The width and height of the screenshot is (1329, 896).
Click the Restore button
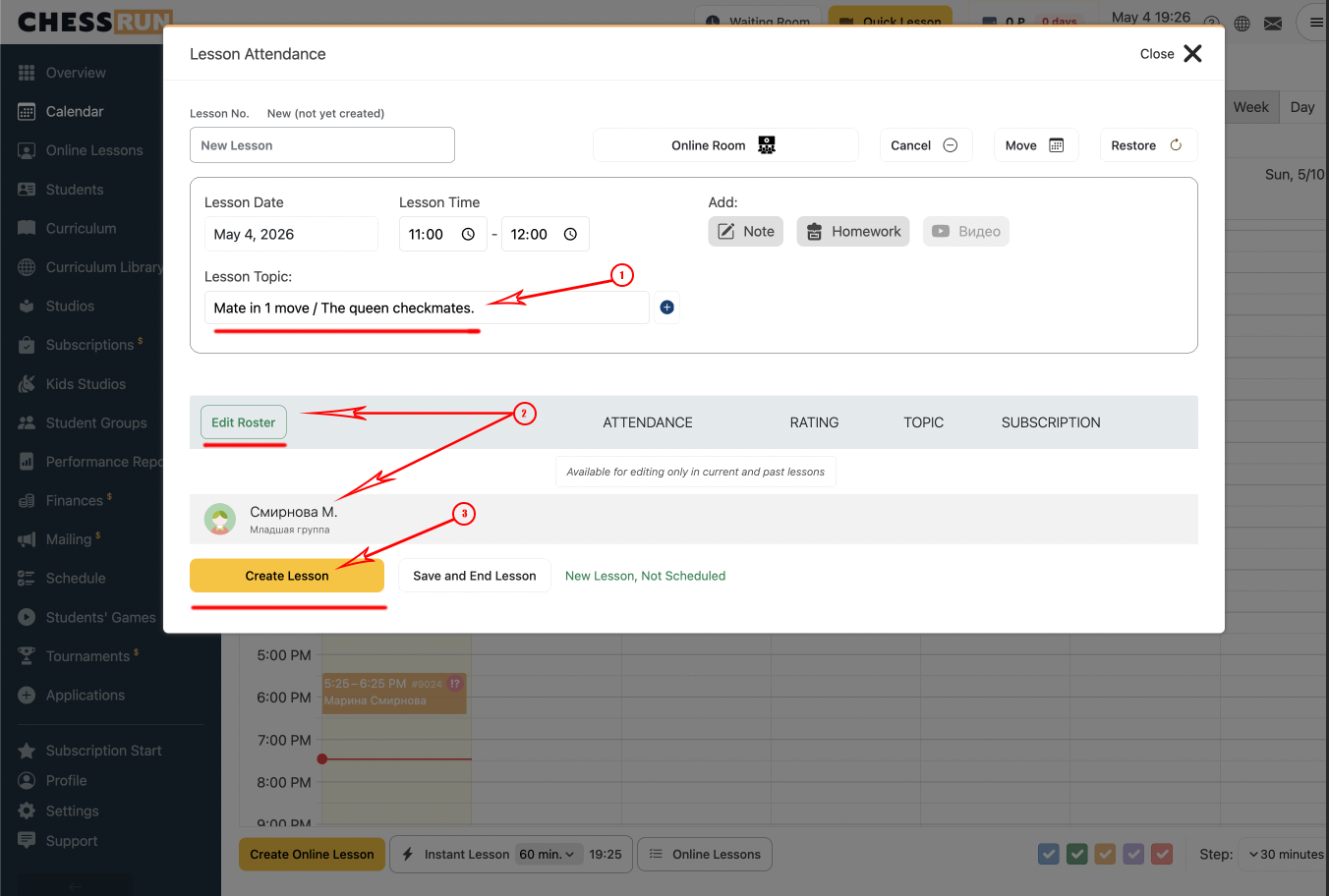click(x=1148, y=145)
